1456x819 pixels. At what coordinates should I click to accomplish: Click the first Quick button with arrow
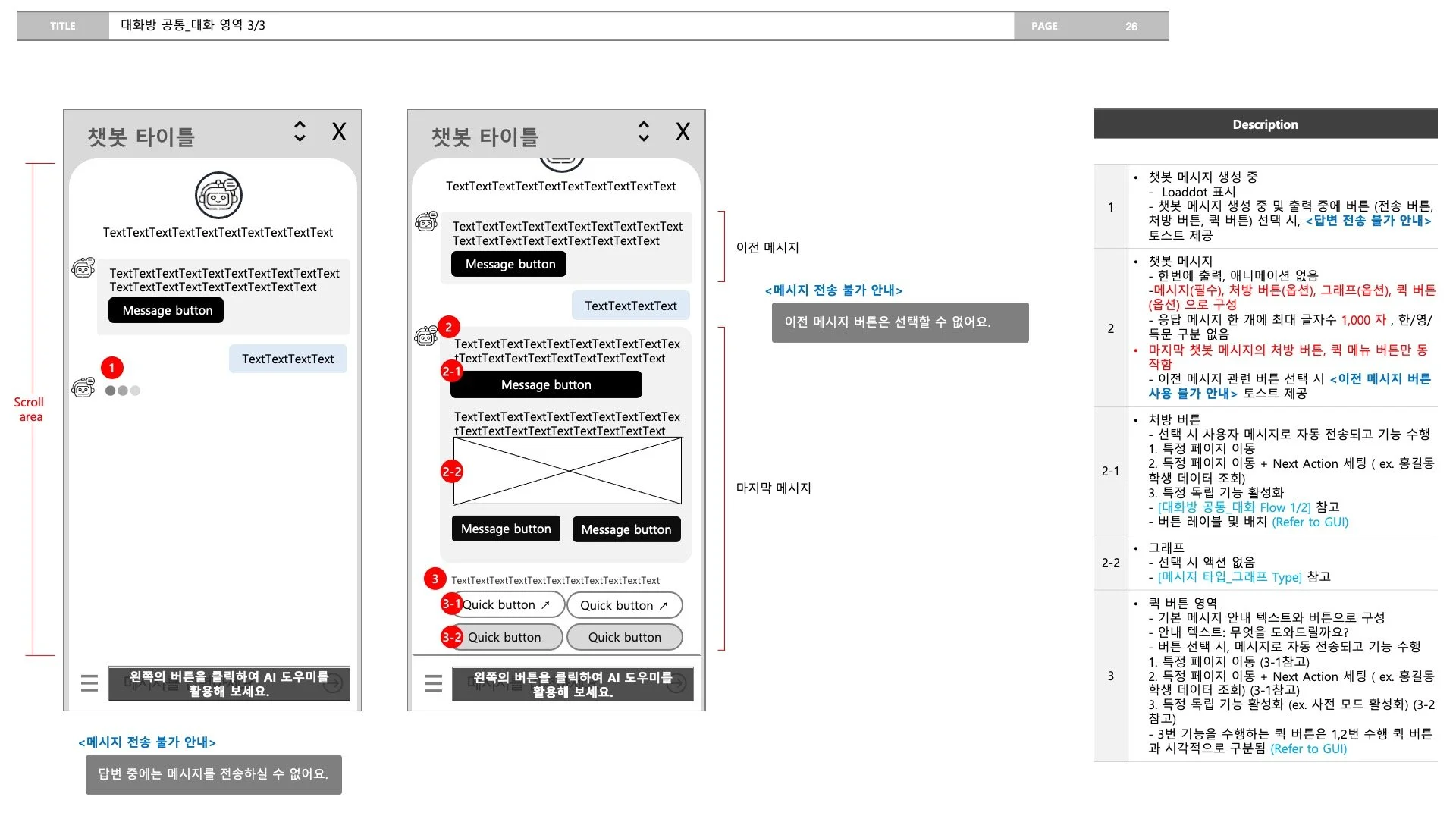click(508, 605)
